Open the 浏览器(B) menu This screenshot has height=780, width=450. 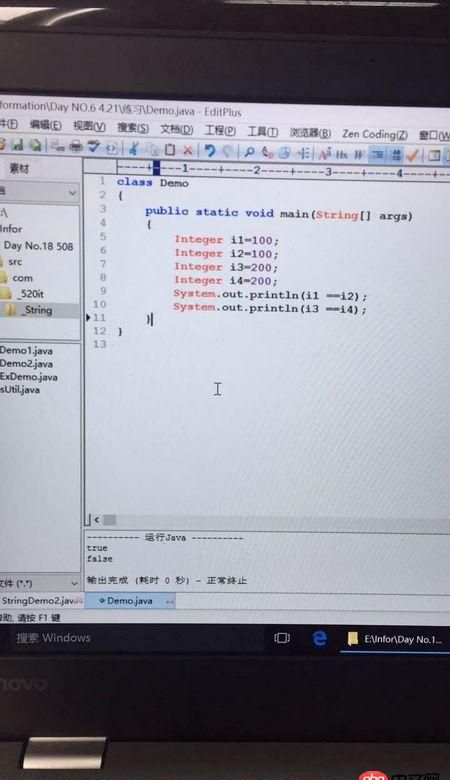310,133
